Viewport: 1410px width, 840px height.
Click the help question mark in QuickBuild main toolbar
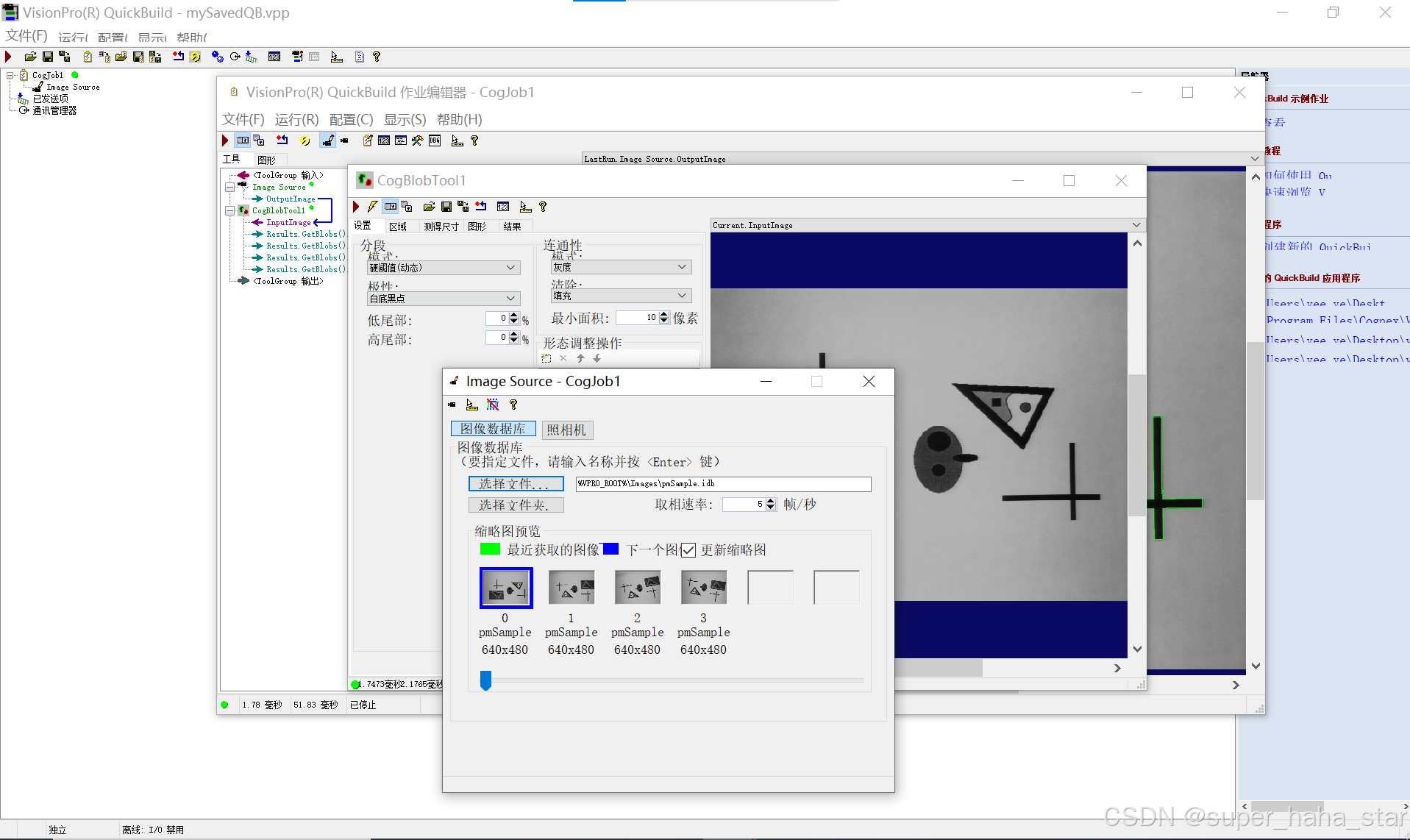coord(377,57)
